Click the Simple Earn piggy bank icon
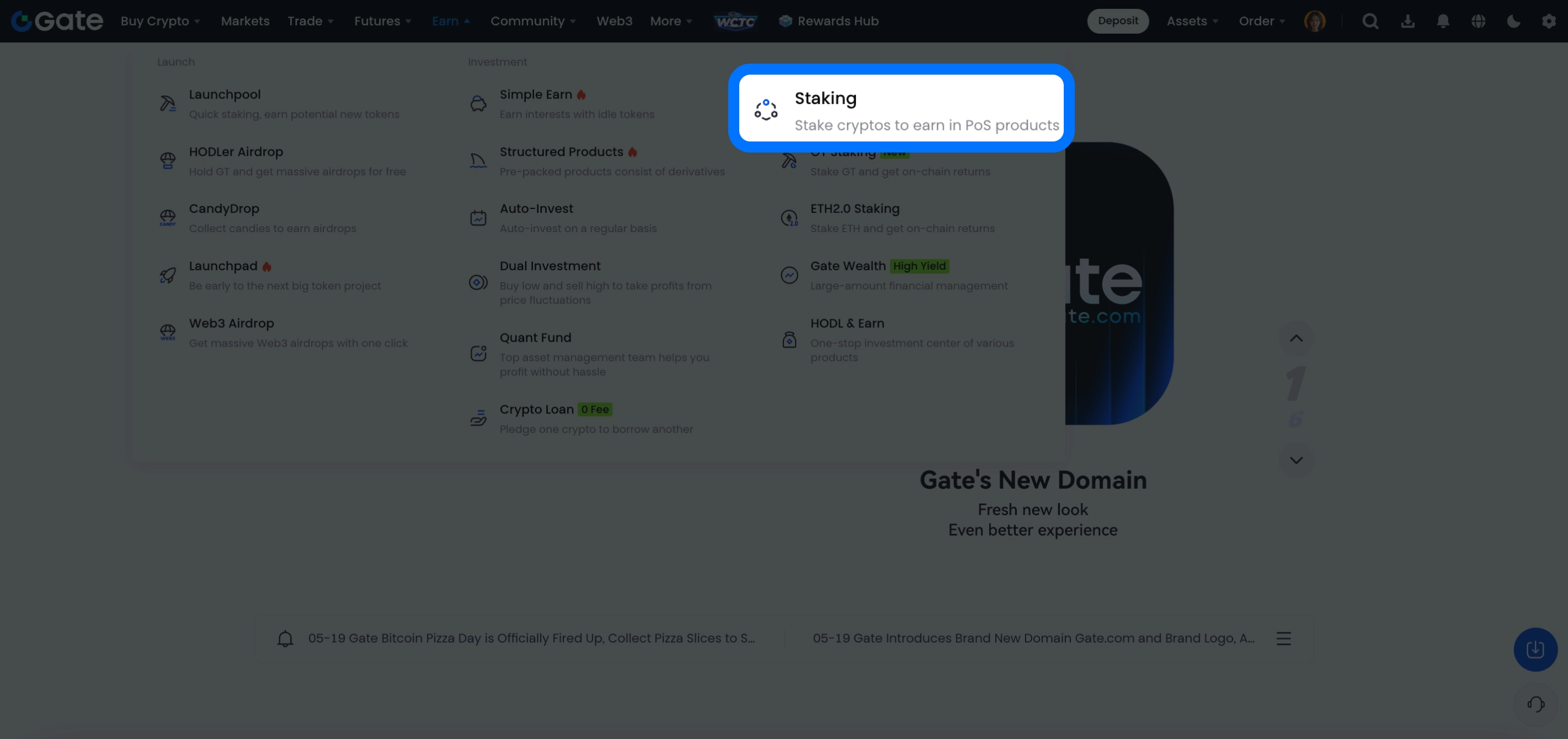Image resolution: width=1568 pixels, height=739 pixels. (478, 103)
